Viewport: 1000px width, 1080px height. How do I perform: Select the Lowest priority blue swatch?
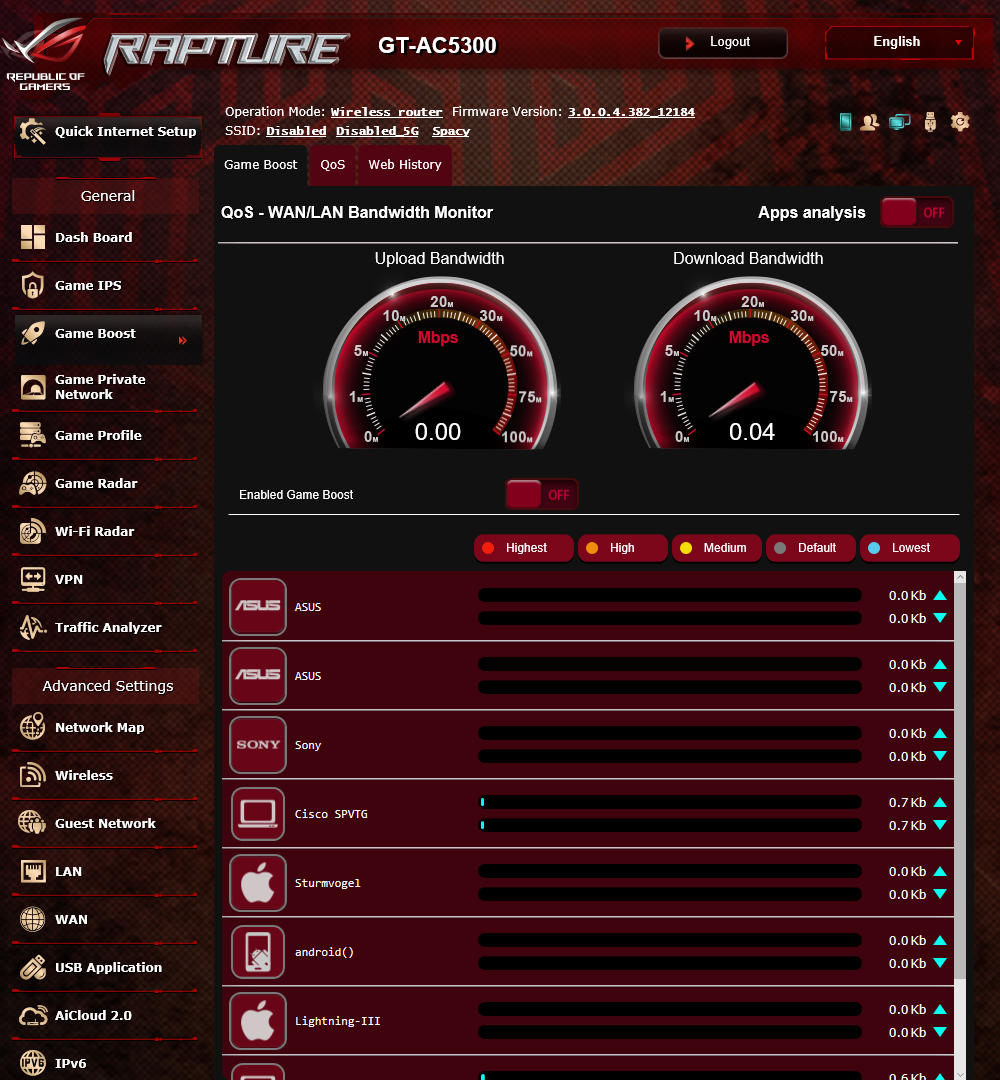(874, 548)
